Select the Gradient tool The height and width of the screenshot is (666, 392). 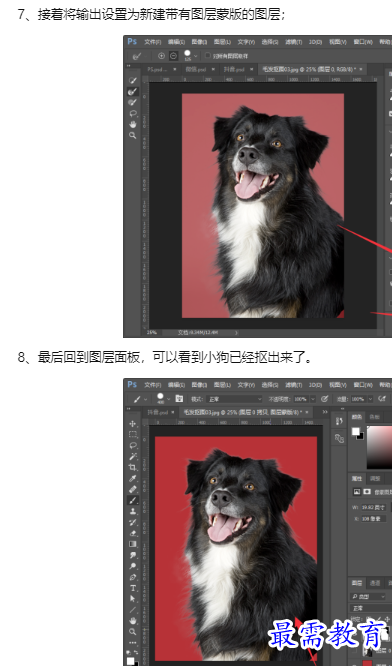133,544
